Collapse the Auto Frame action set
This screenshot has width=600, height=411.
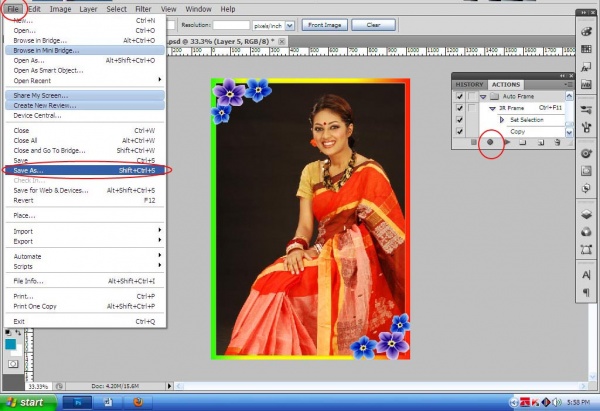[x=480, y=96]
